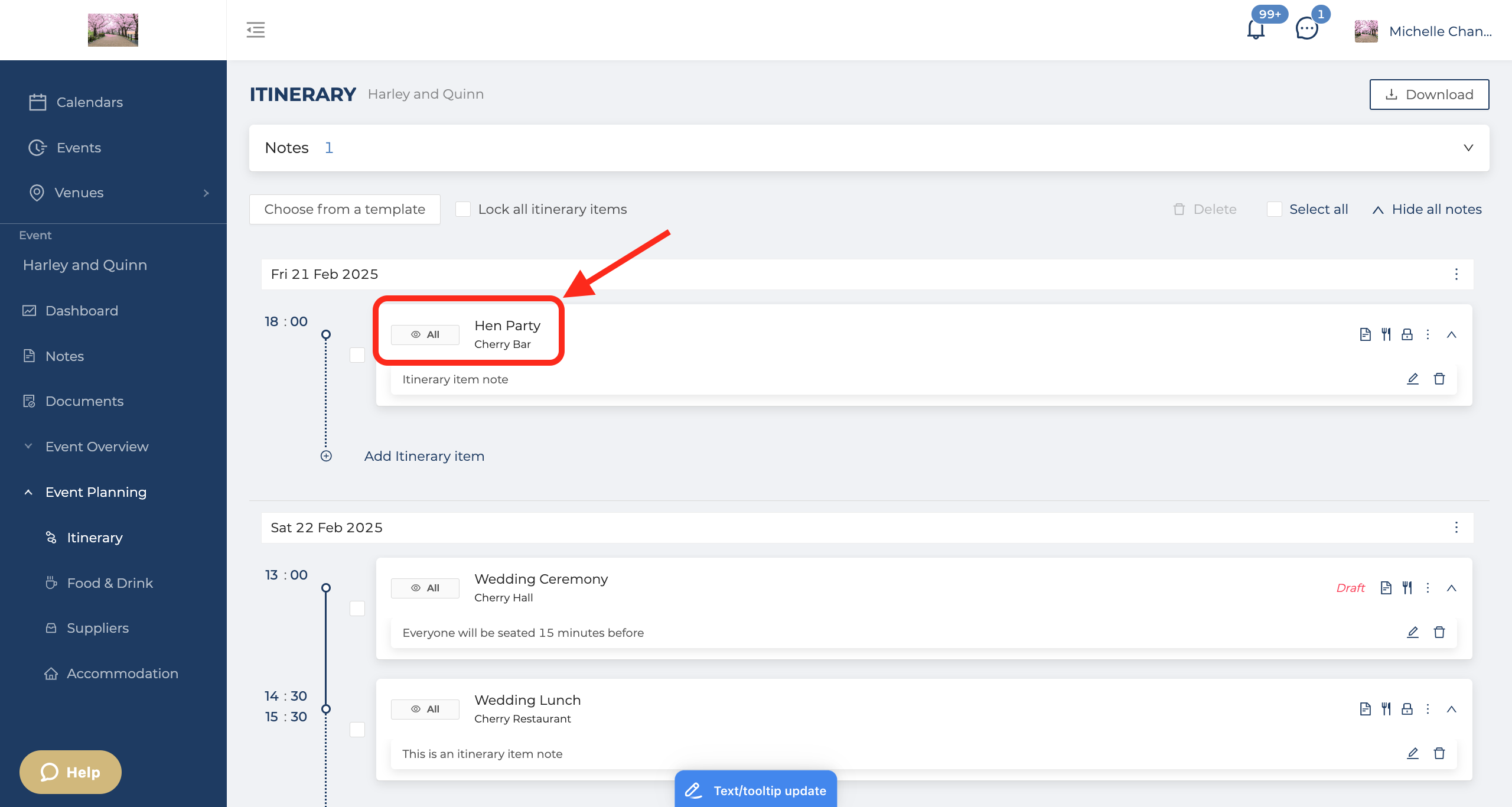Open the Michelle Chan profile name
This screenshot has width=1512, height=807.
(x=1441, y=31)
